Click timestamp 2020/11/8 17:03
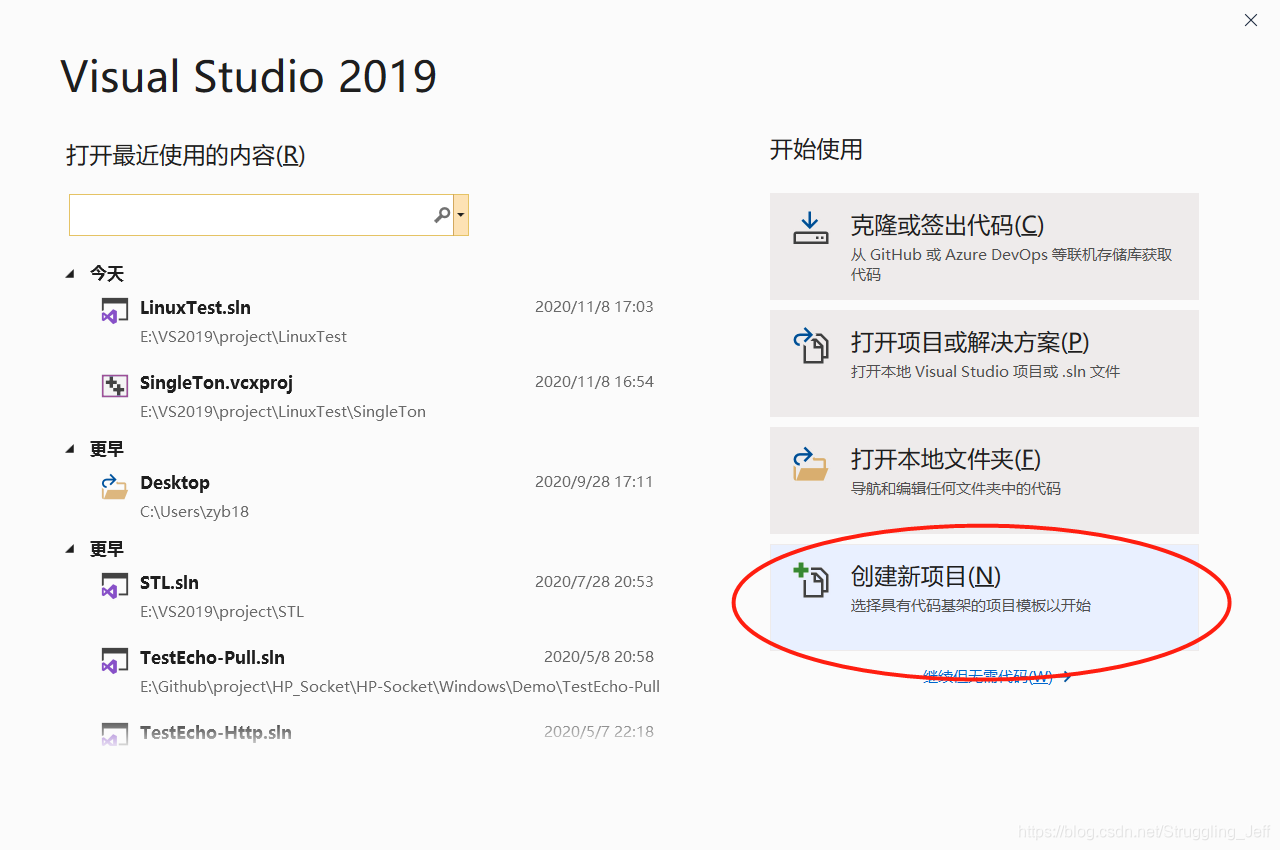Image resolution: width=1280 pixels, height=850 pixels. tap(594, 307)
